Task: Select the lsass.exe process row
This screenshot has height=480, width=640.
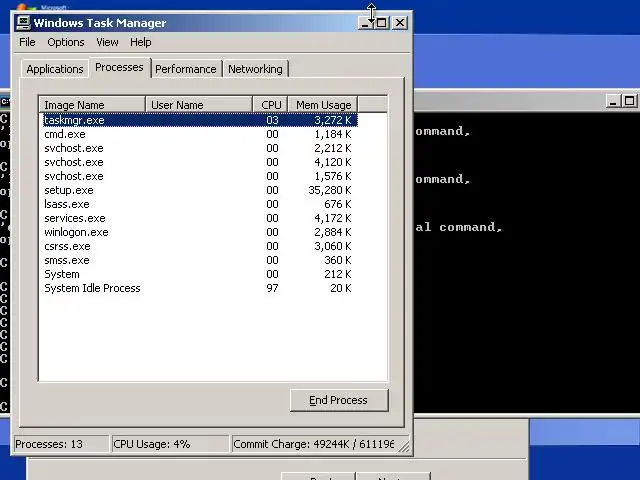Action: click(x=200, y=204)
